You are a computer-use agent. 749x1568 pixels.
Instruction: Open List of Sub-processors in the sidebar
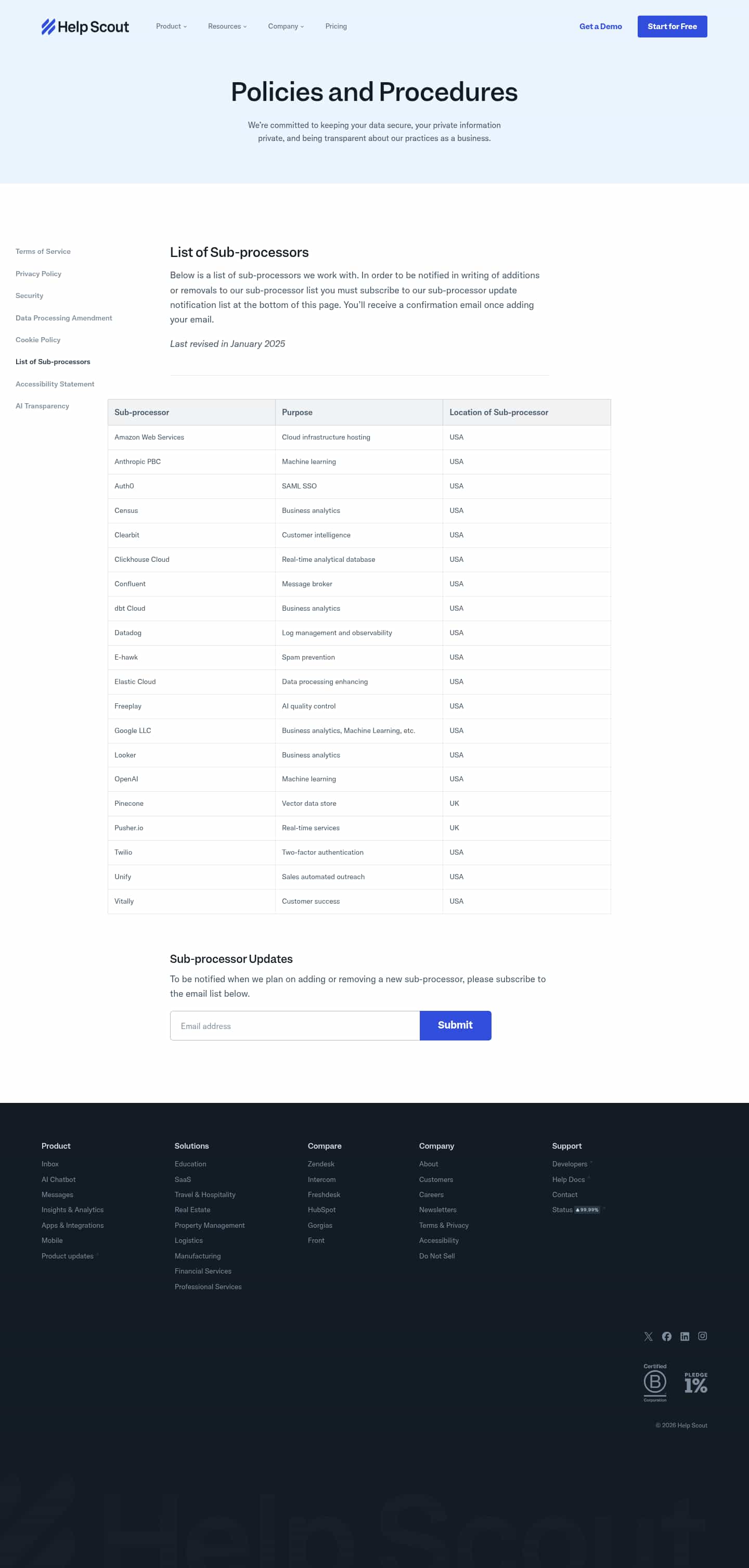click(x=53, y=362)
